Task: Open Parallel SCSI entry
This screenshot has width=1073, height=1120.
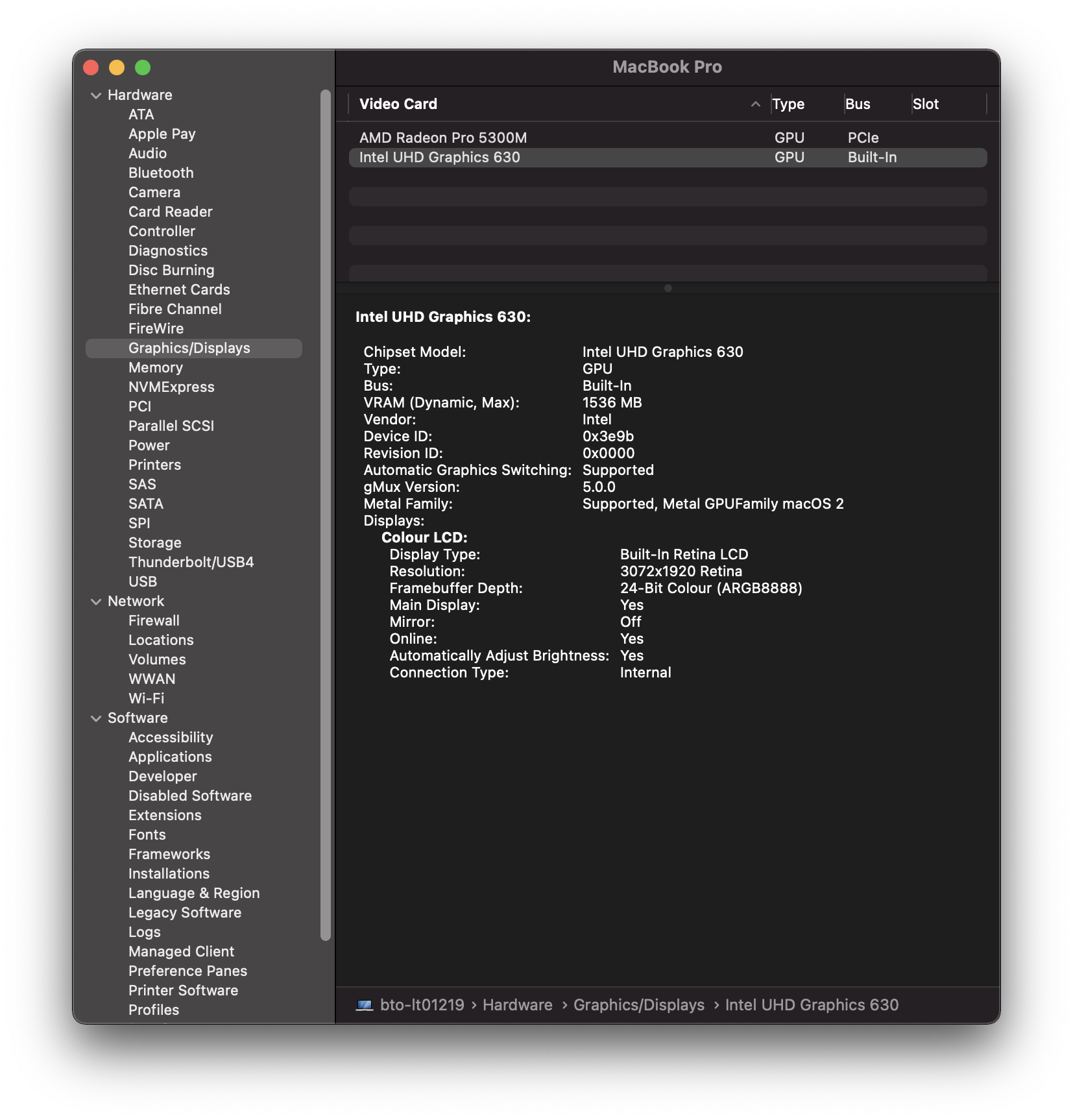Action: [171, 426]
